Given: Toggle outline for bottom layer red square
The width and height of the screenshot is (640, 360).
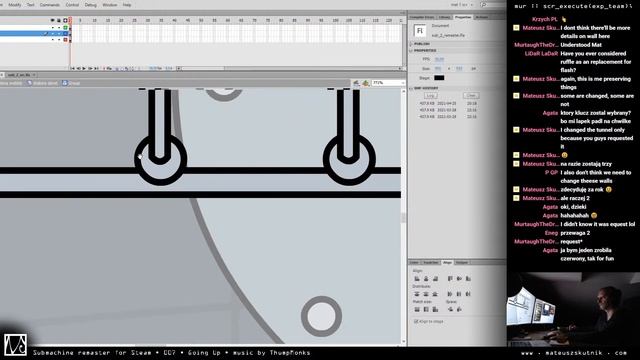Looking at the screenshot, I should pos(65,40).
